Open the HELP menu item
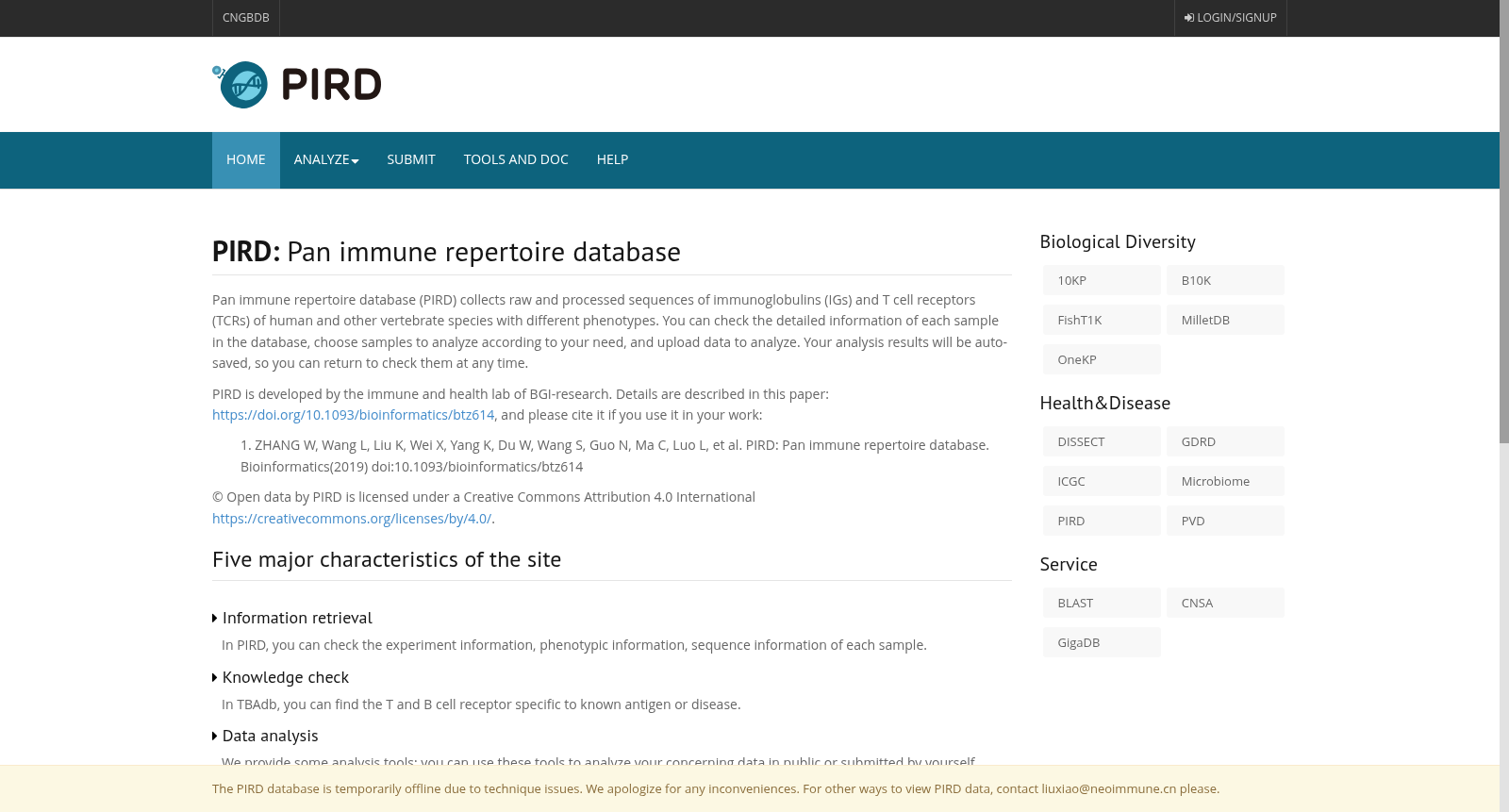Screen dimensions: 1509x812 click(612, 160)
